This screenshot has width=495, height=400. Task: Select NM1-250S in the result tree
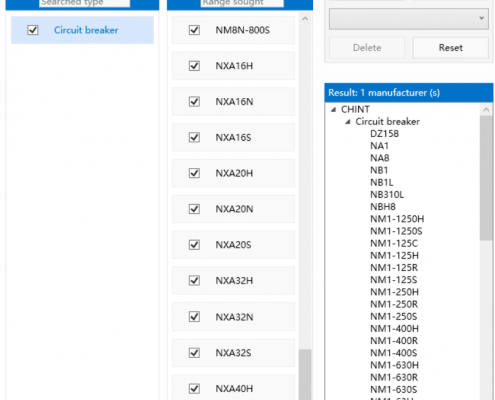[x=393, y=316]
